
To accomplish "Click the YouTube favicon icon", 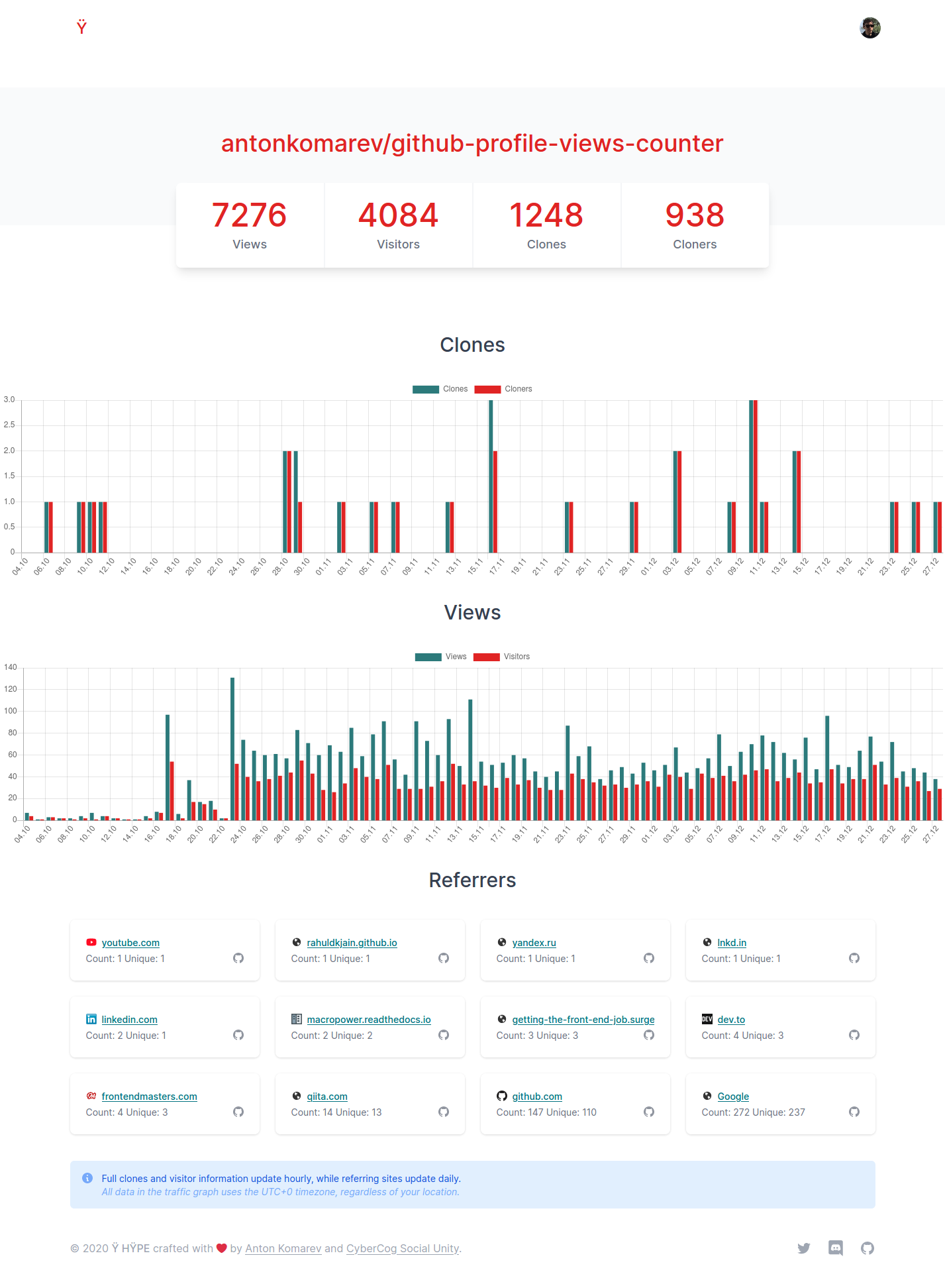I will 91,943.
